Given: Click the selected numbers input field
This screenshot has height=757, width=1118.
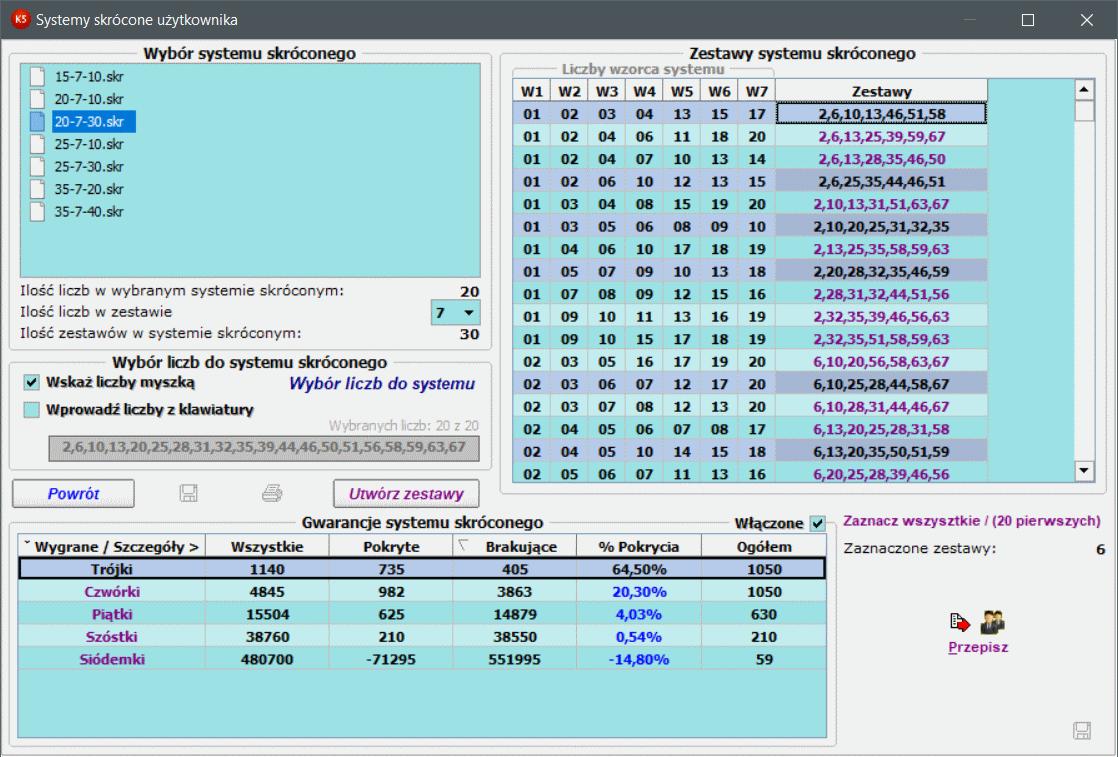Looking at the screenshot, I should point(264,448).
